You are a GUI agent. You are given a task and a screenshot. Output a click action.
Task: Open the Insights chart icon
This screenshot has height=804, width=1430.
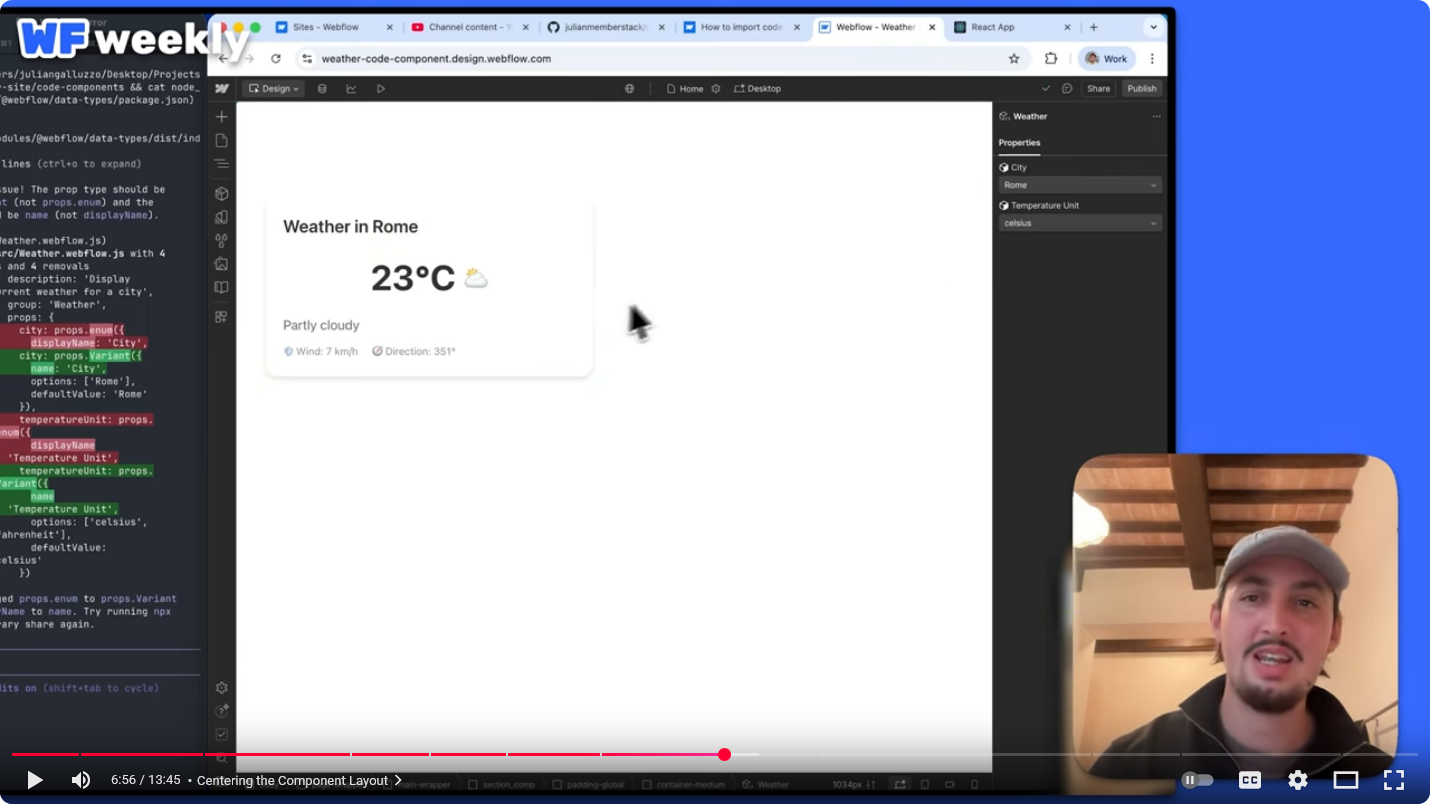(x=351, y=89)
